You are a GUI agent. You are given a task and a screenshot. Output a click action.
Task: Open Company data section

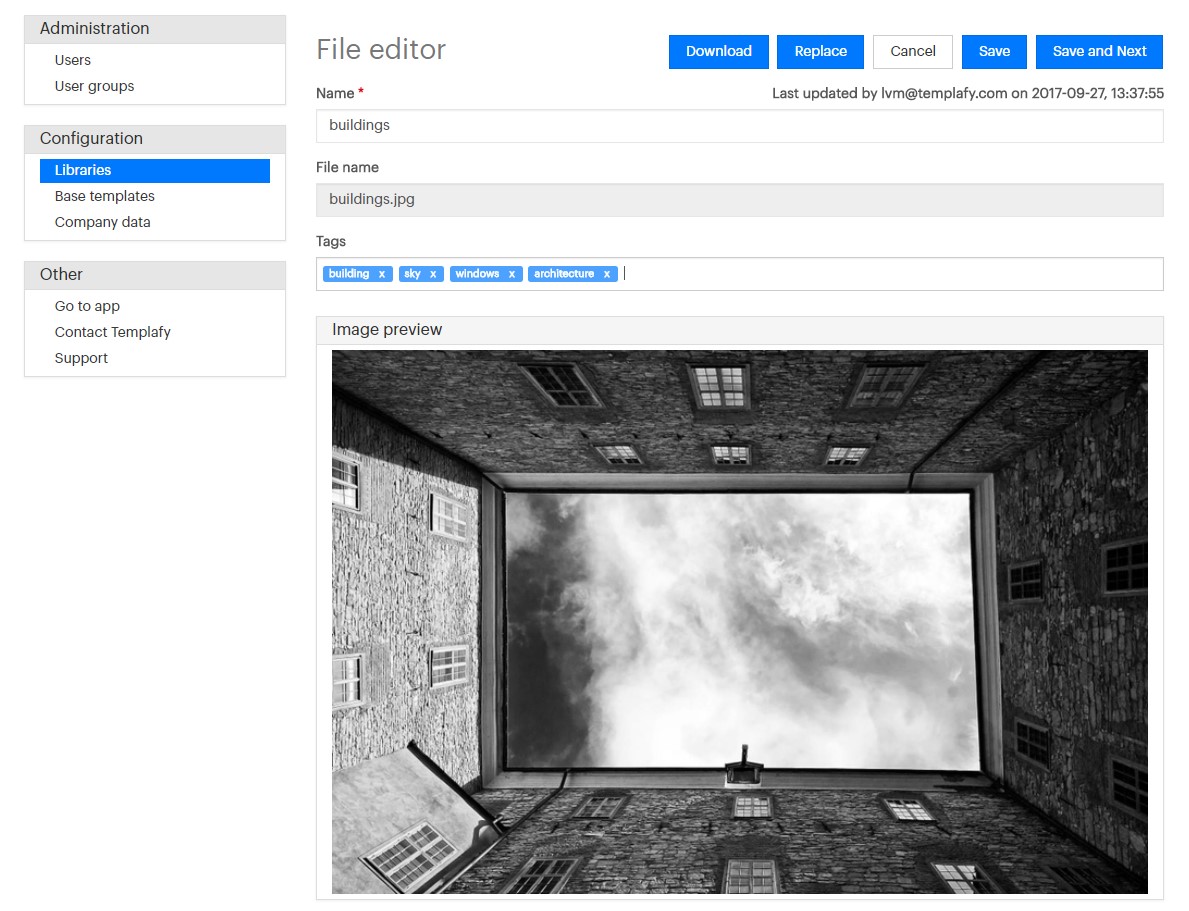pyautogui.click(x=102, y=221)
